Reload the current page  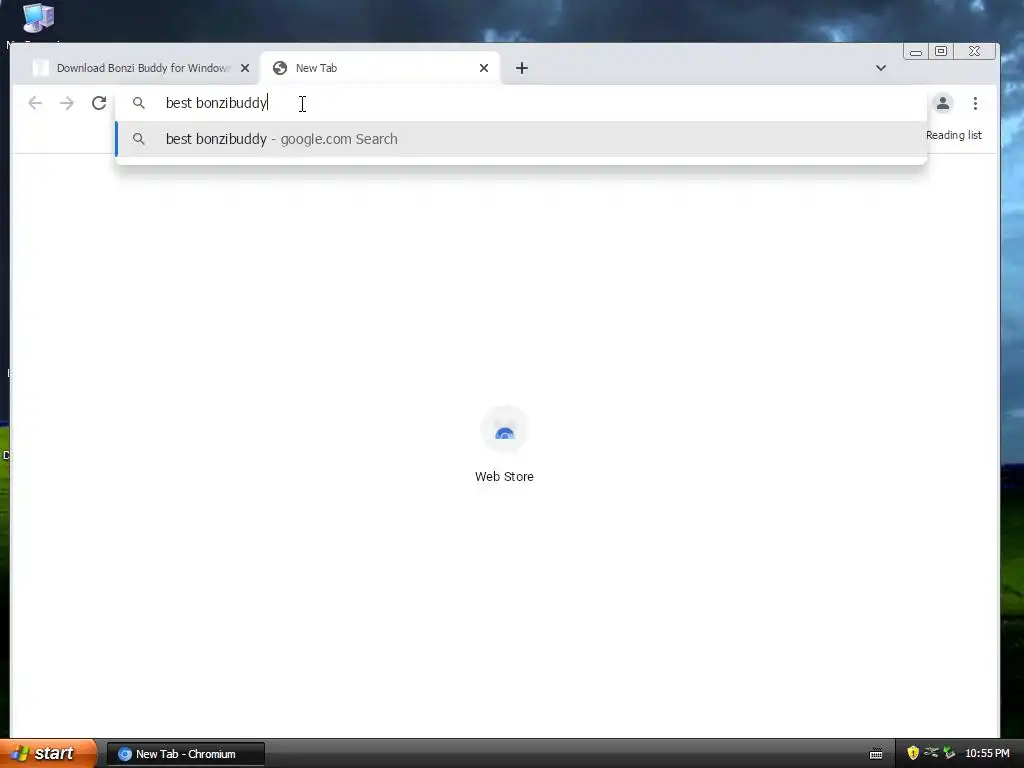(99, 103)
